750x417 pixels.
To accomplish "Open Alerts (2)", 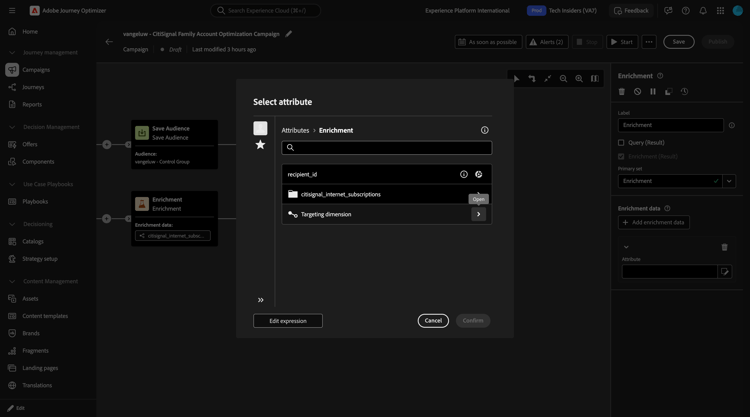I will [547, 42].
